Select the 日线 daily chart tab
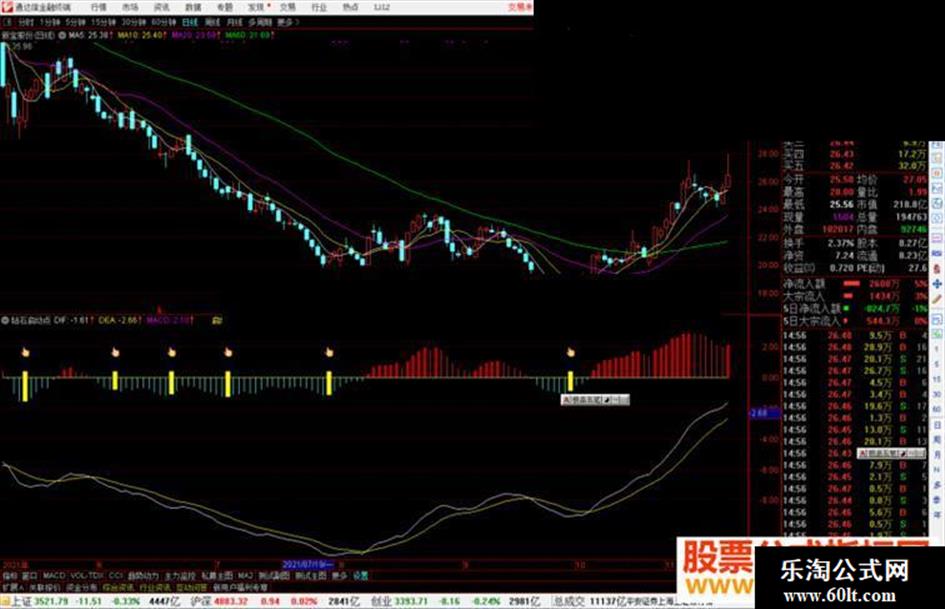 (190, 22)
